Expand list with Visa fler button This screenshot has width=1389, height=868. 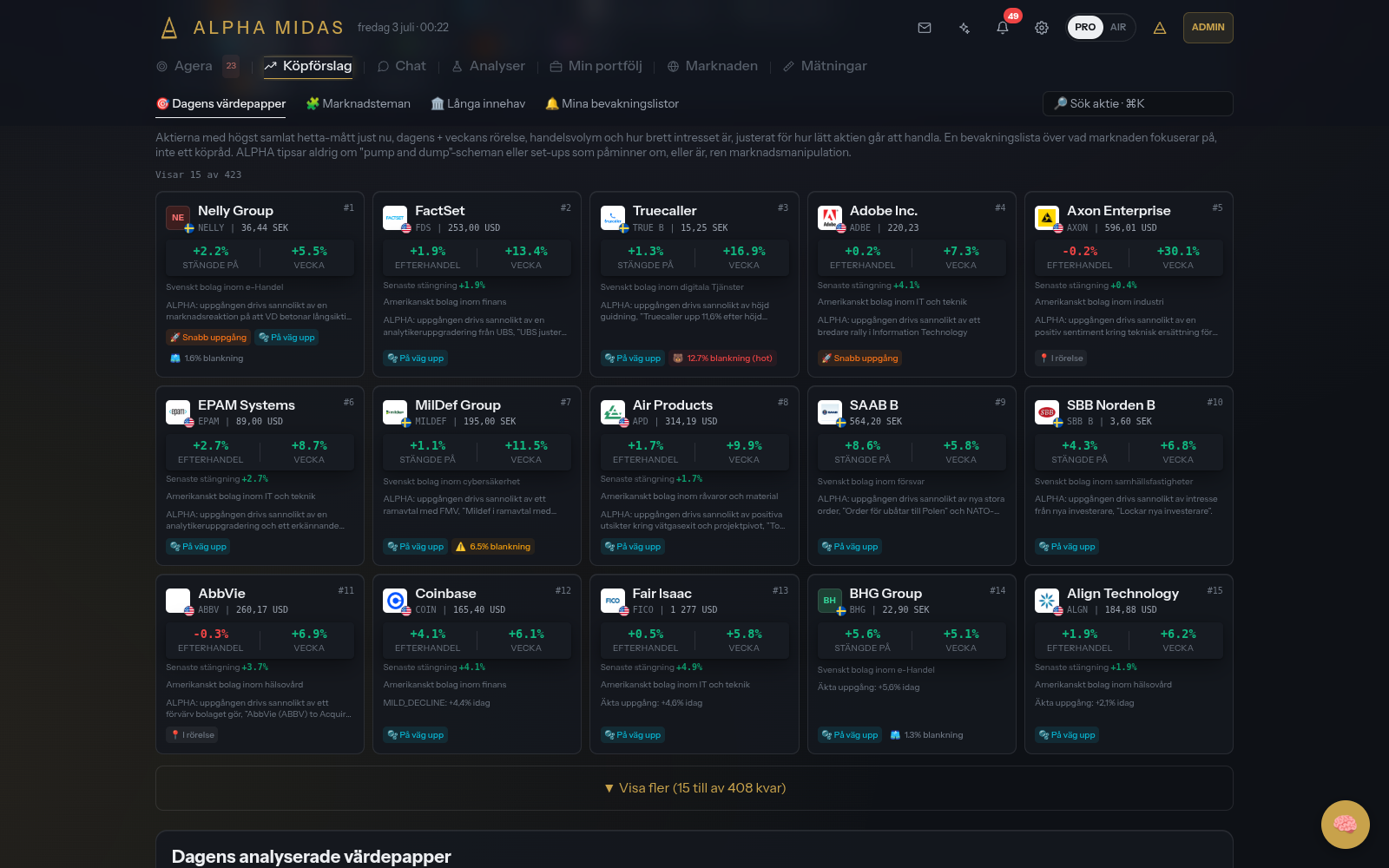tap(694, 788)
